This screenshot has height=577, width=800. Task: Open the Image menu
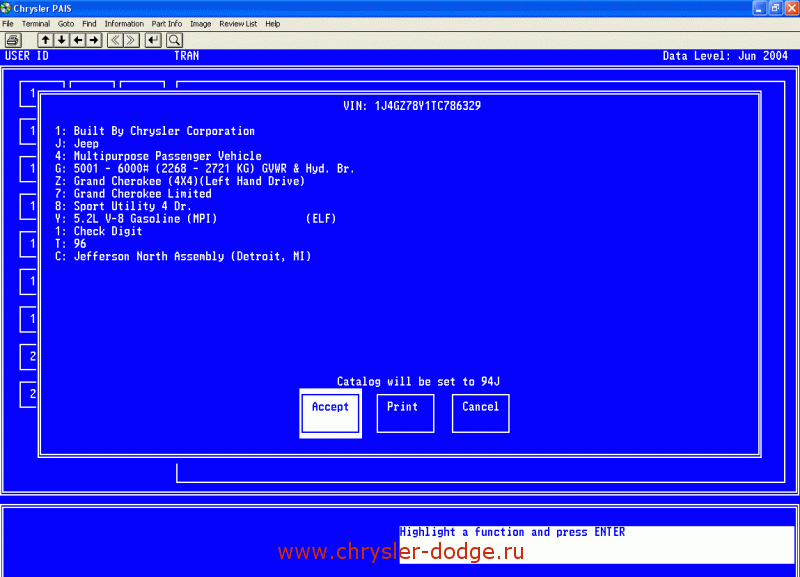click(201, 23)
